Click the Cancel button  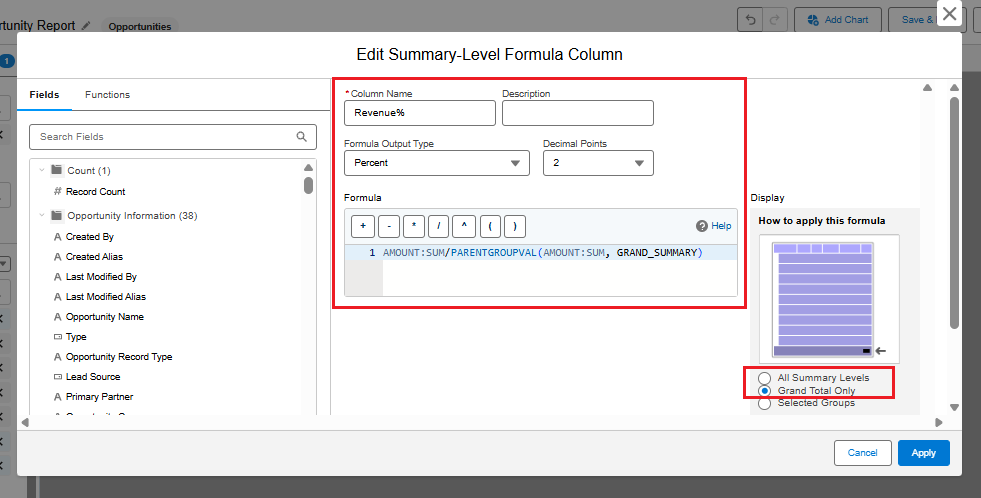point(862,453)
